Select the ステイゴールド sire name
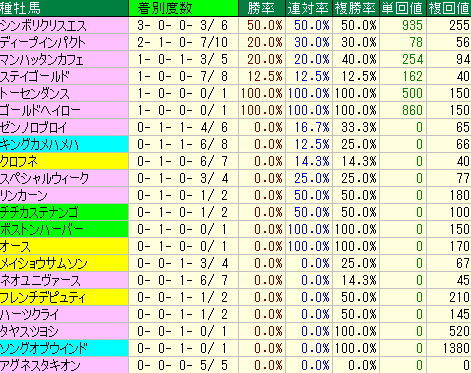471x373 pixels. pyautogui.click(x=35, y=76)
